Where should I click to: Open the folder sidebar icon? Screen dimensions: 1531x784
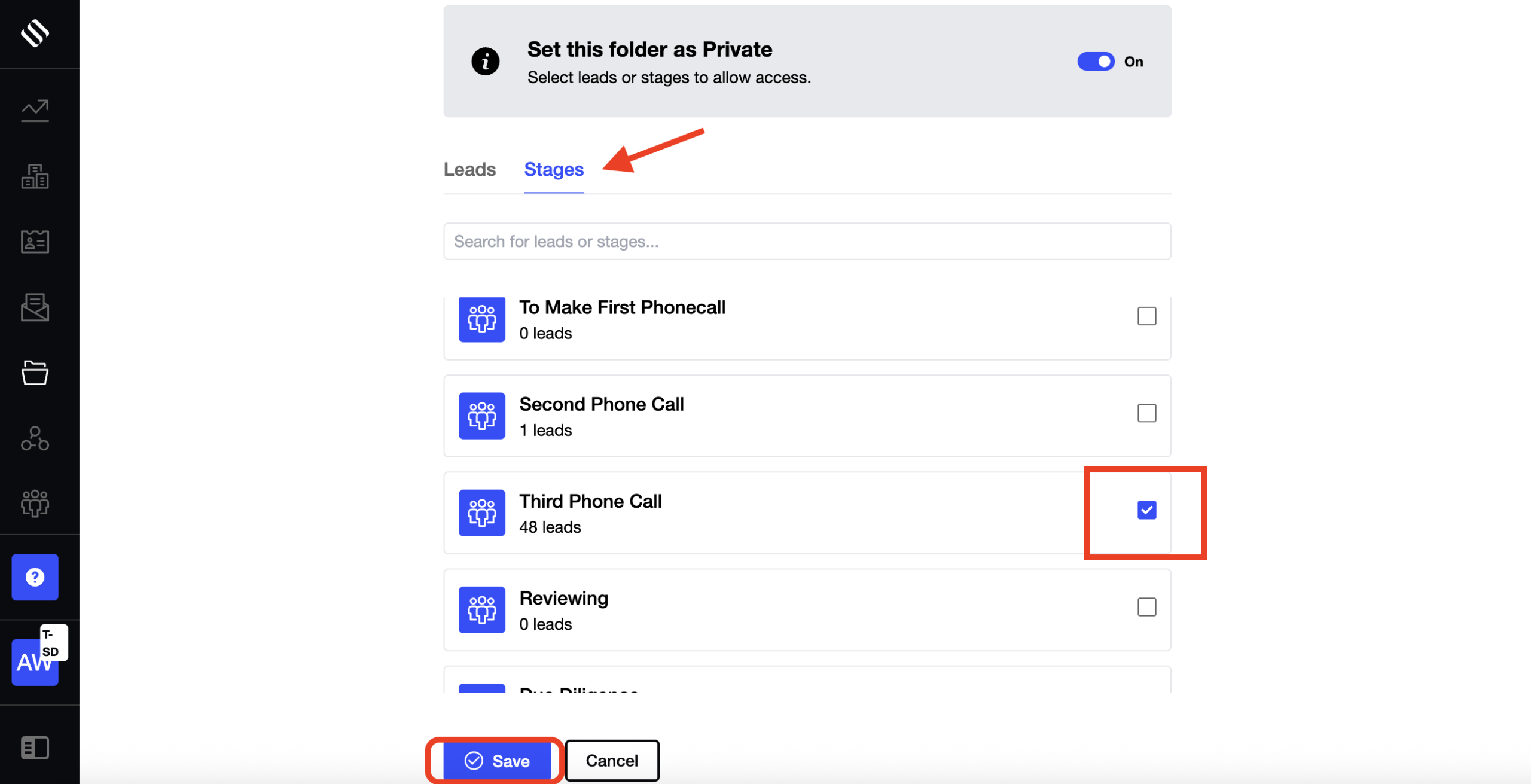35,373
